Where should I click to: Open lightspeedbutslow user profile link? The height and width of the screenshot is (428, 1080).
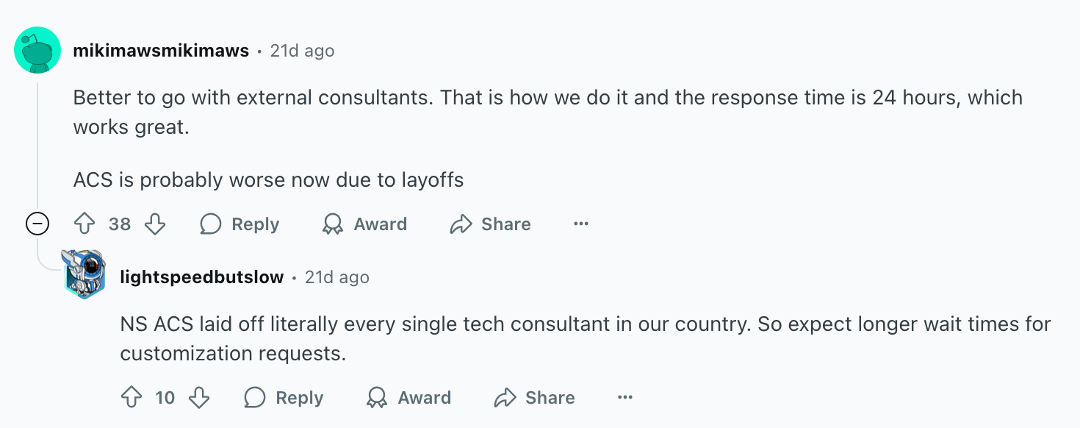(202, 277)
